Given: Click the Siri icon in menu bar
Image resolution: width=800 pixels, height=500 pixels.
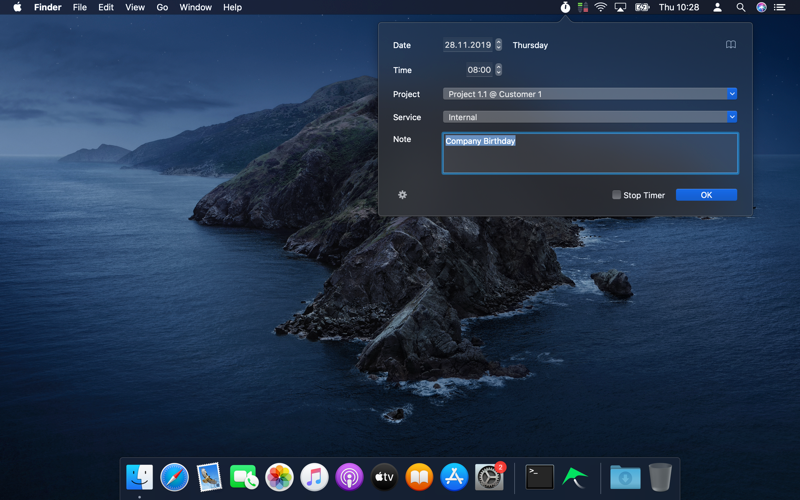Looking at the screenshot, I should tap(761, 7).
